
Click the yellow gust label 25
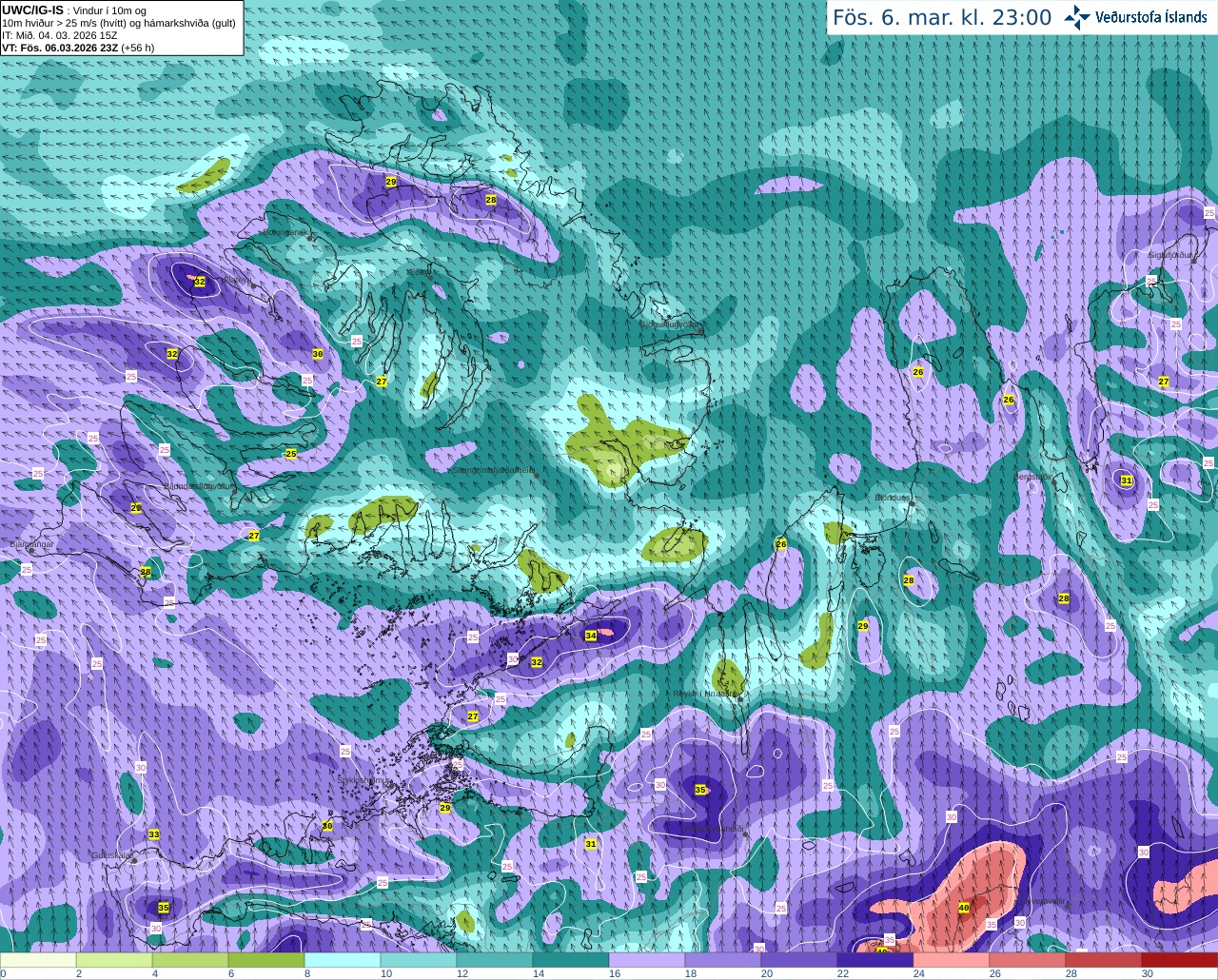tap(291, 454)
